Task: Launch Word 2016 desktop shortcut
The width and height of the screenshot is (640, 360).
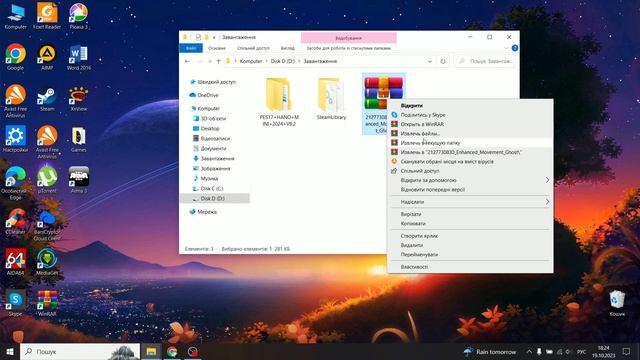Action: click(78, 57)
